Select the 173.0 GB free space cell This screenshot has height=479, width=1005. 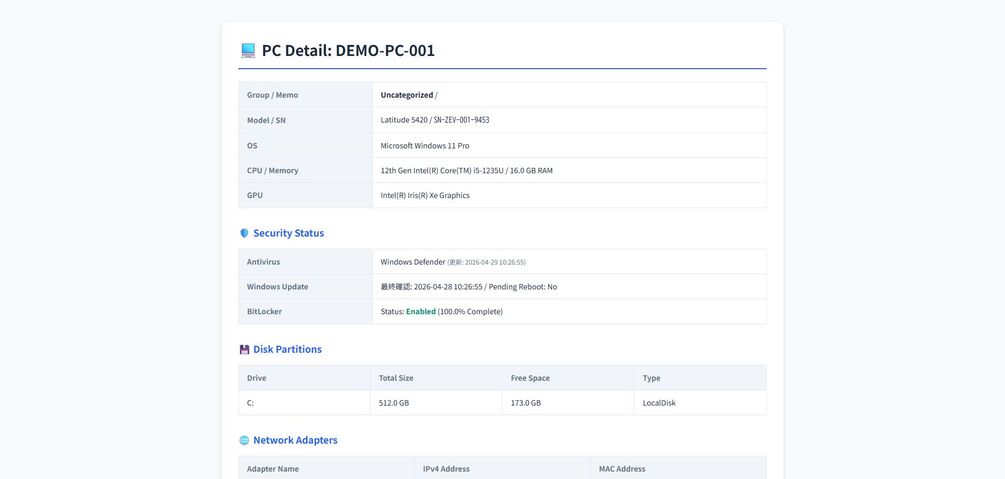(x=569, y=403)
